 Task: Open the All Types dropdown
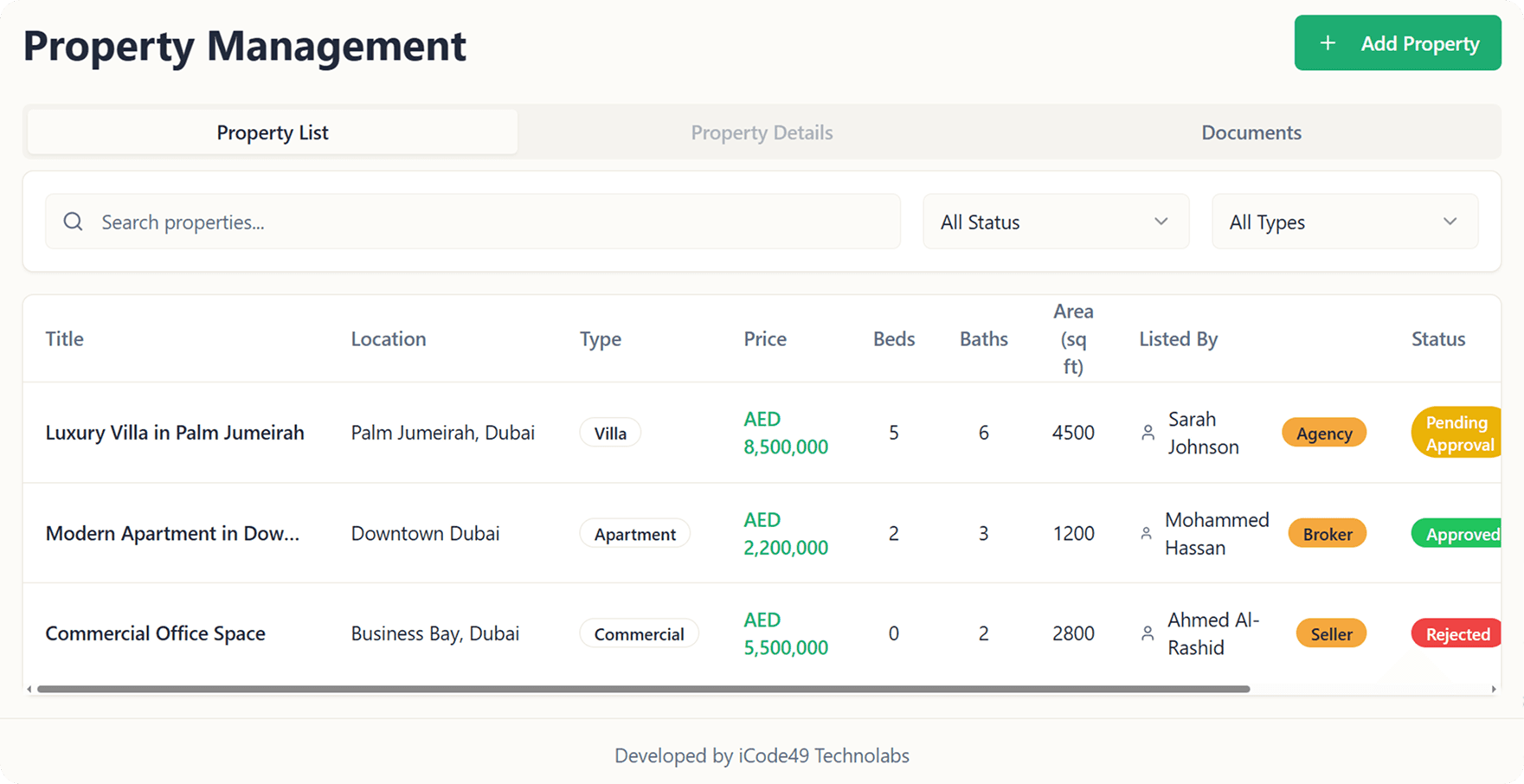point(1345,222)
